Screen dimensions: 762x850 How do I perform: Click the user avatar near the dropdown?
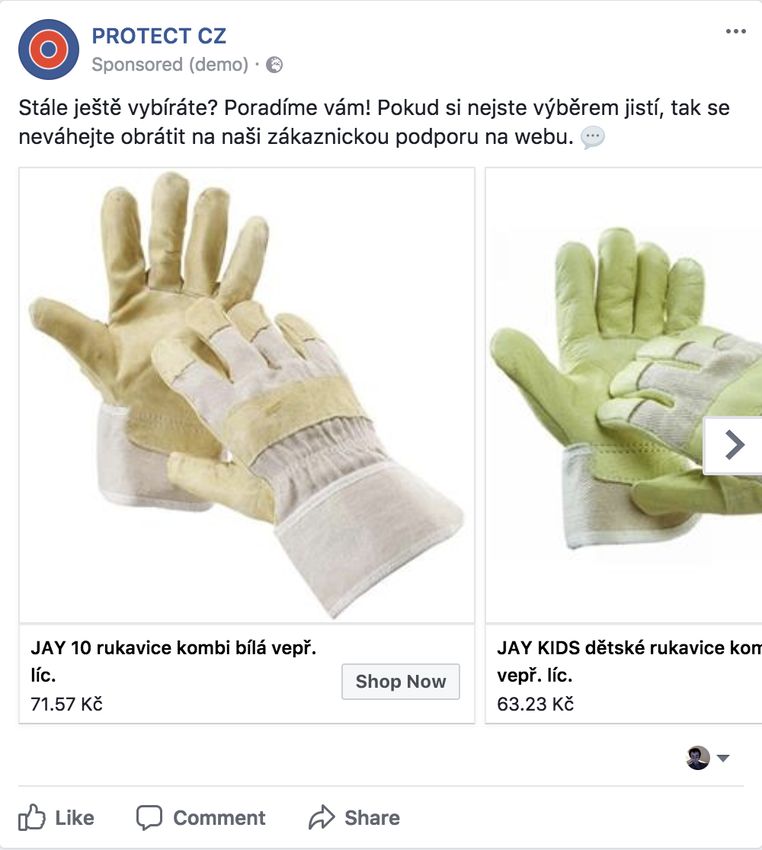point(698,757)
